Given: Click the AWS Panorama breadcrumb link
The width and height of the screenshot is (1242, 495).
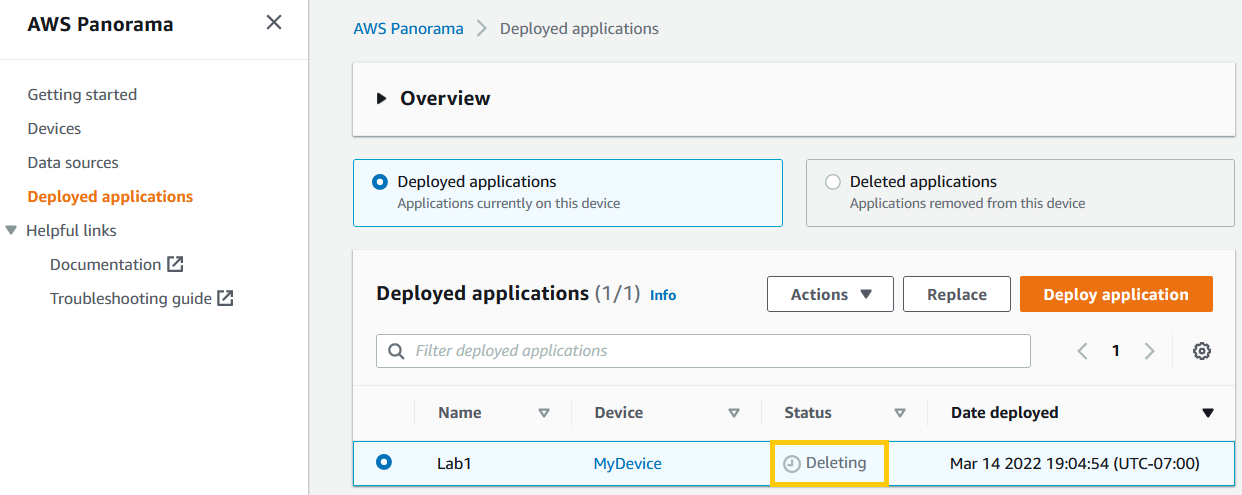Looking at the screenshot, I should 408,28.
